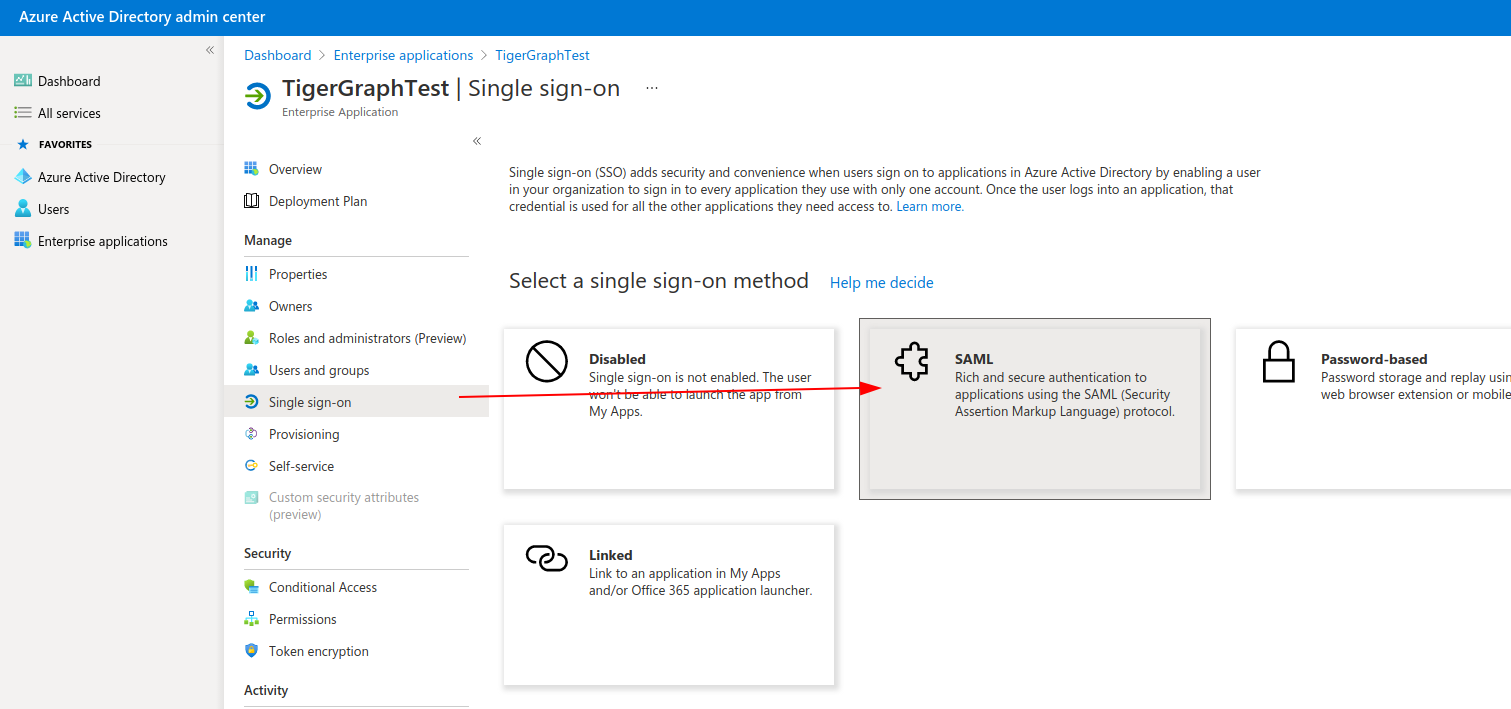Image resolution: width=1511 pixels, height=709 pixels.
Task: Select the Provisioning icon under Manage
Action: click(251, 433)
